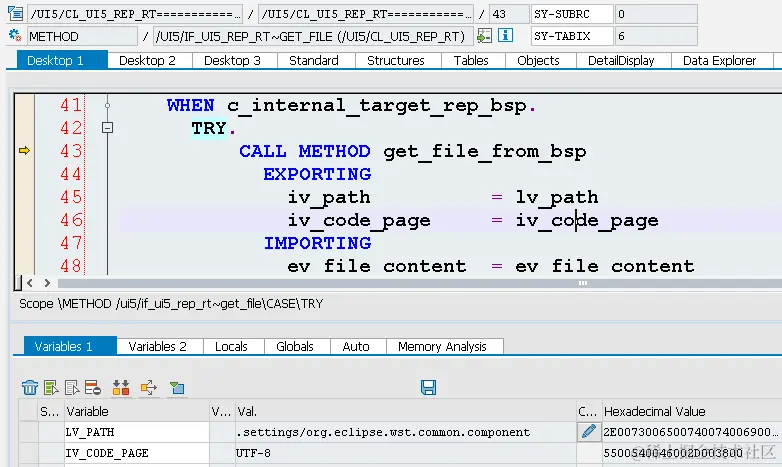This screenshot has height=467, width=782.
Task: Go to the Tables tab
Action: coord(471,60)
